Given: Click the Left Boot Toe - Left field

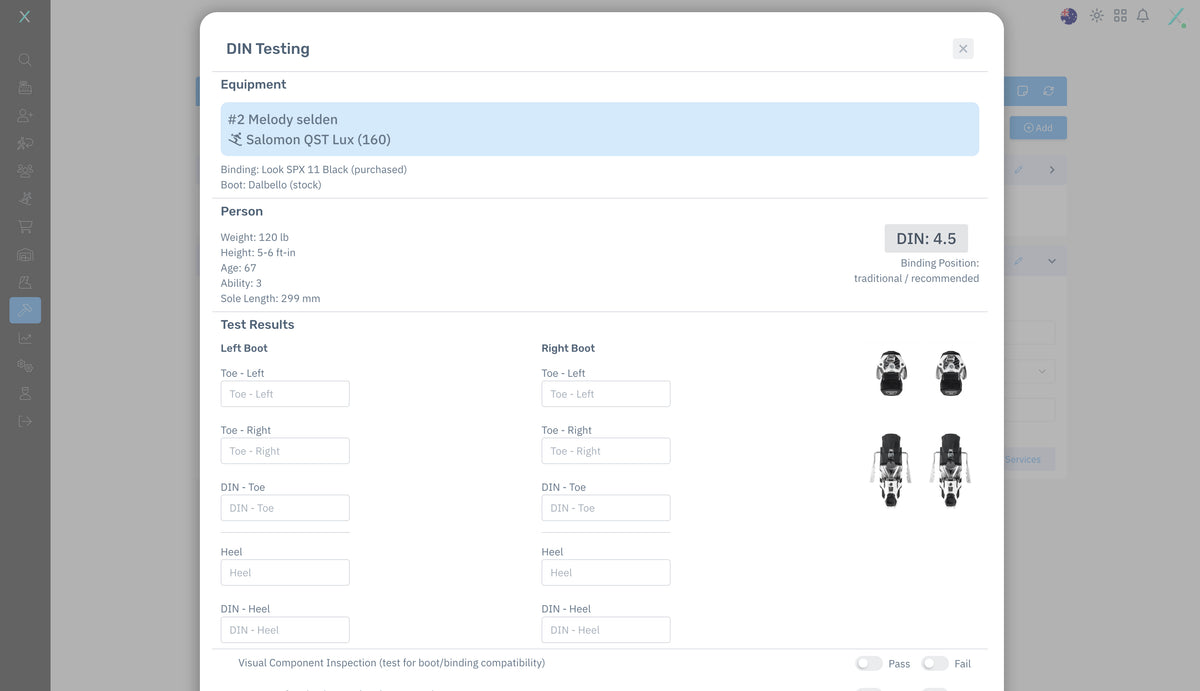Looking at the screenshot, I should [x=285, y=394].
